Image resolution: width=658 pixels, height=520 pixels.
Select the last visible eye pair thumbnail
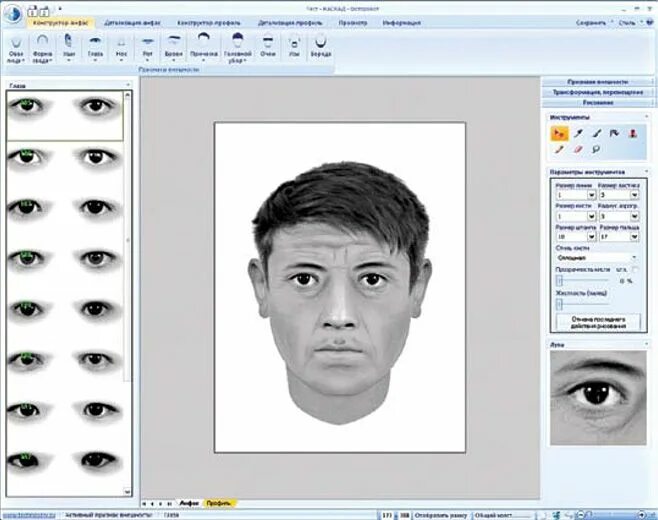pyautogui.click(x=65, y=460)
